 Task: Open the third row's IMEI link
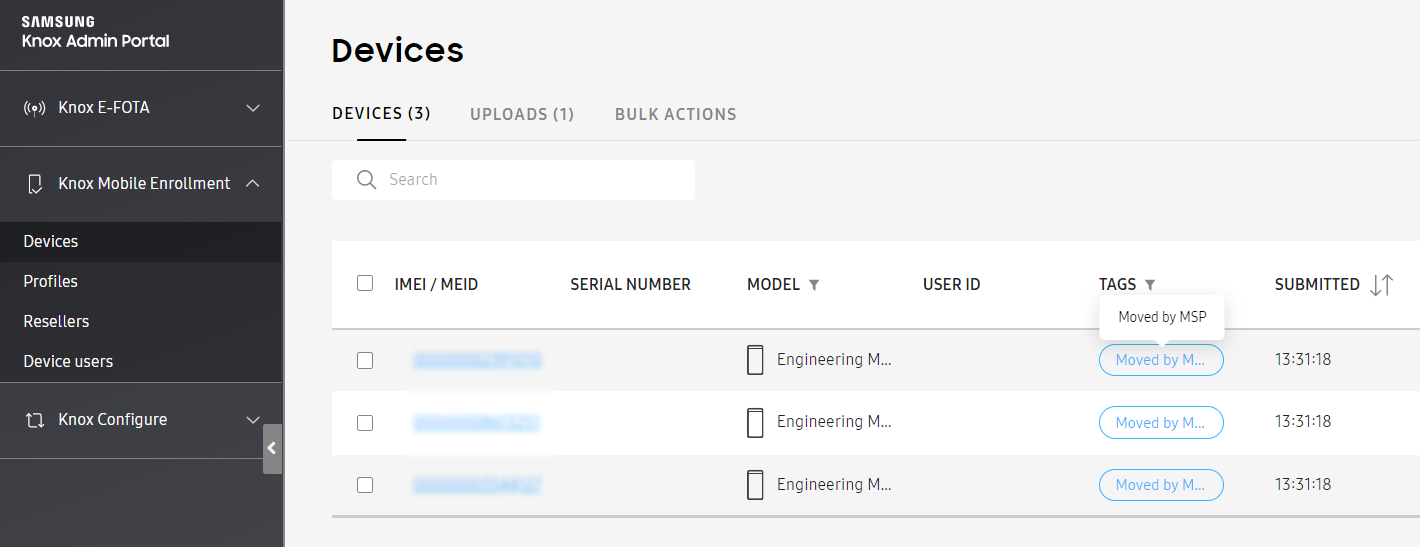point(477,485)
